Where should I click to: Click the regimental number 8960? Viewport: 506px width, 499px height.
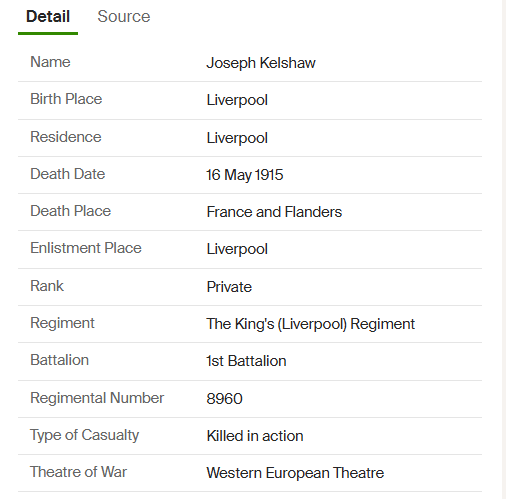tap(224, 399)
